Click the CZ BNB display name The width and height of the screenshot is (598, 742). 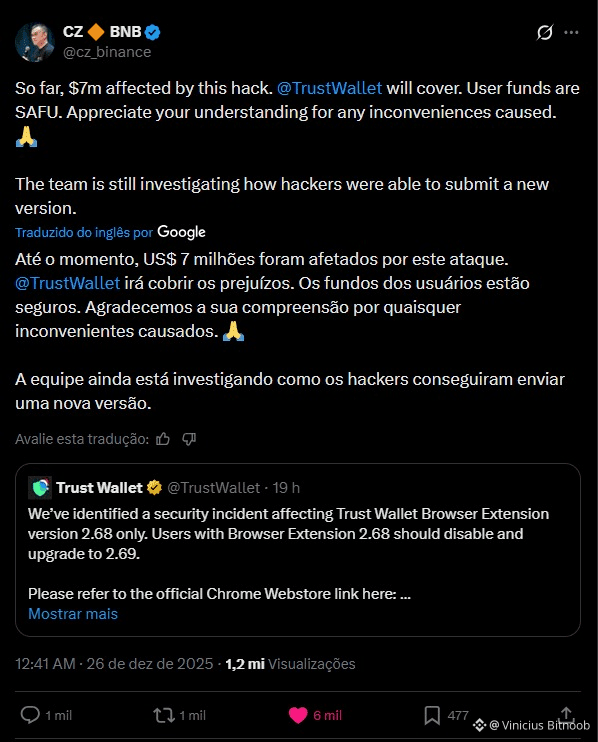coord(102,32)
